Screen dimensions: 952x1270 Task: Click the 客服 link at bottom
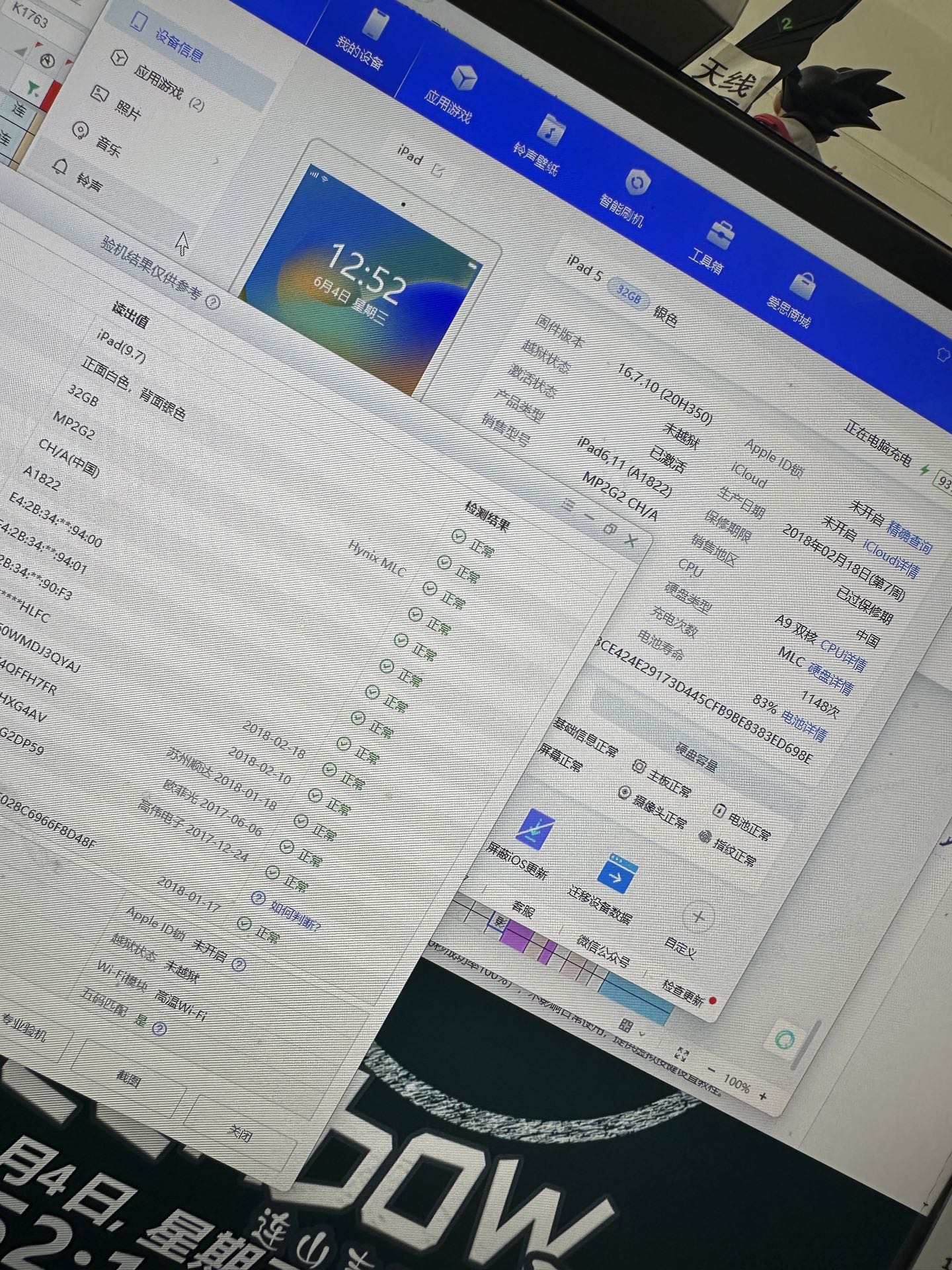[522, 910]
